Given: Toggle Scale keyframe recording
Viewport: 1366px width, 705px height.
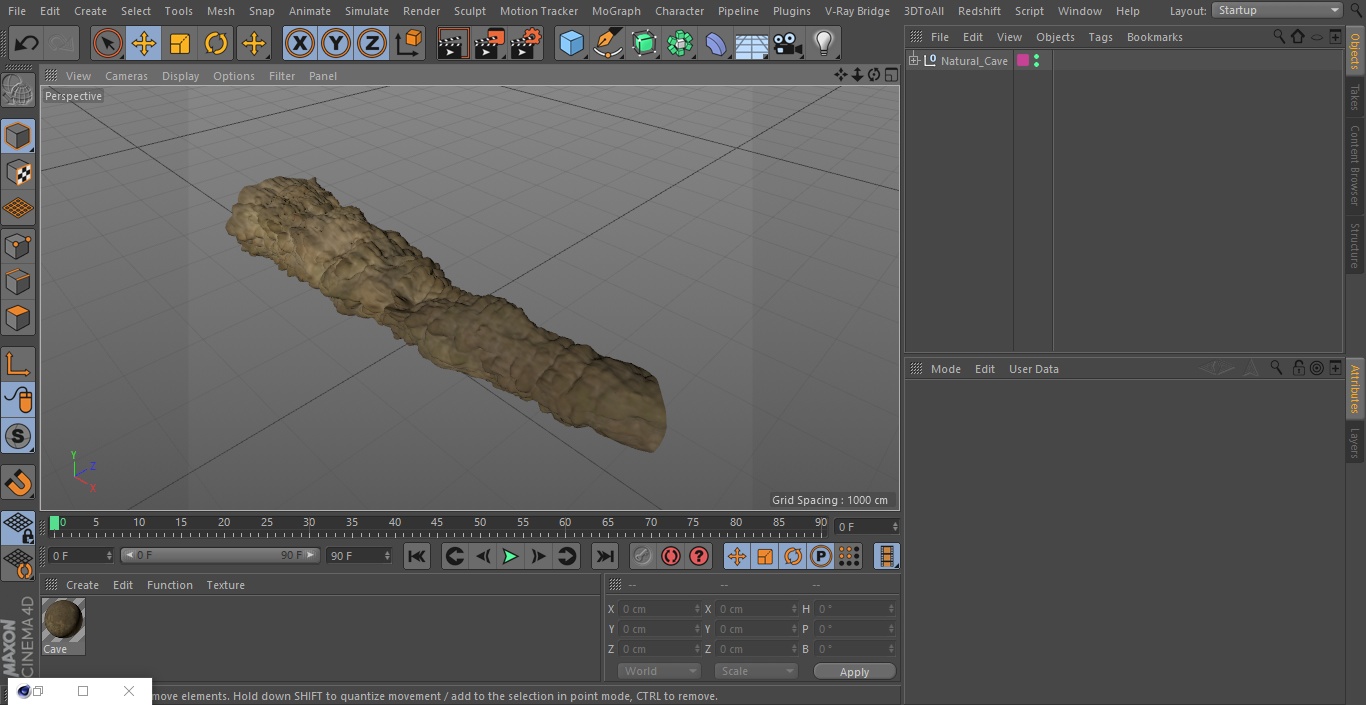Looking at the screenshot, I should pos(765,556).
